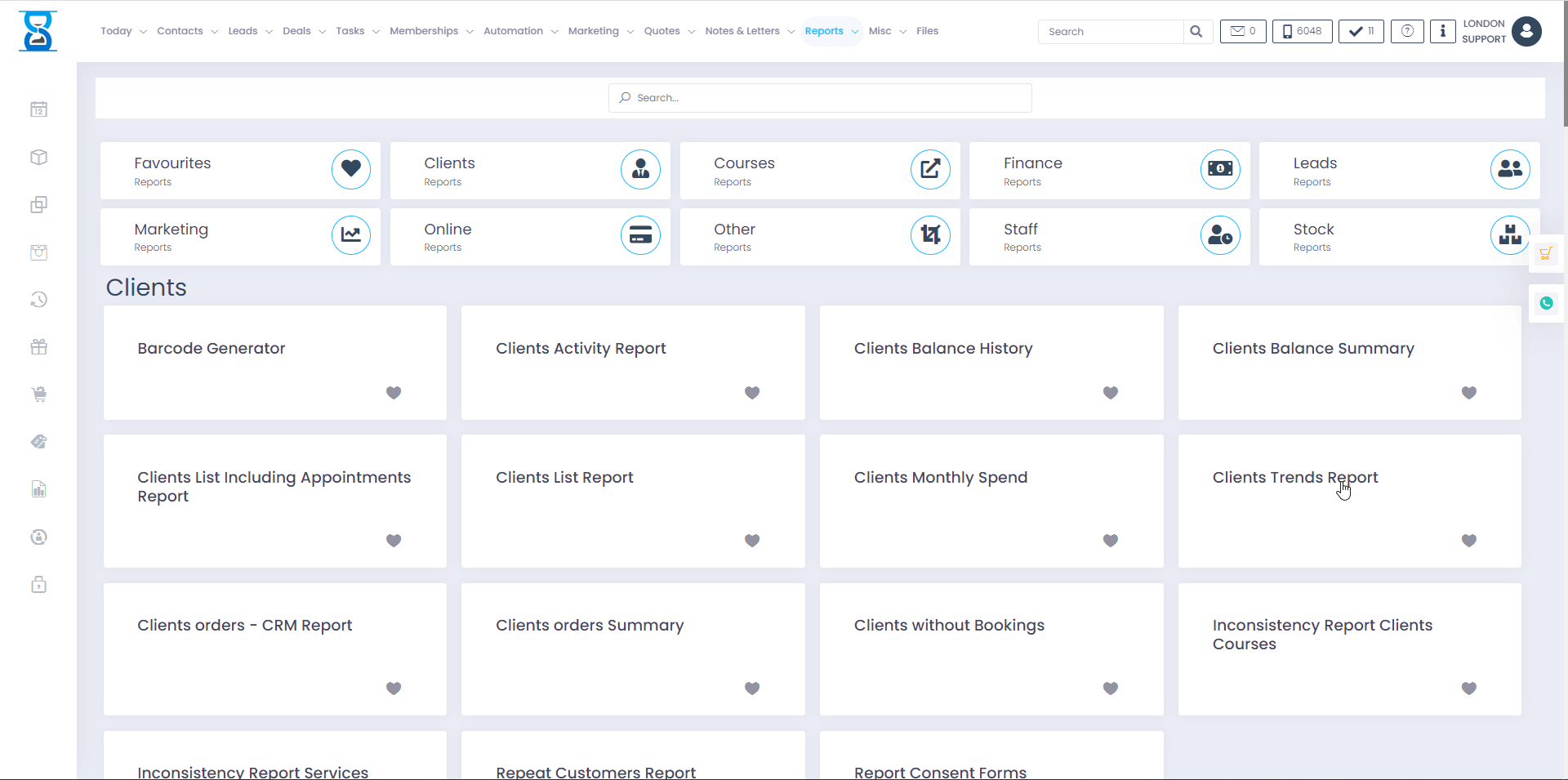Open the WhatsApp icon on the right edge

tap(1546, 303)
